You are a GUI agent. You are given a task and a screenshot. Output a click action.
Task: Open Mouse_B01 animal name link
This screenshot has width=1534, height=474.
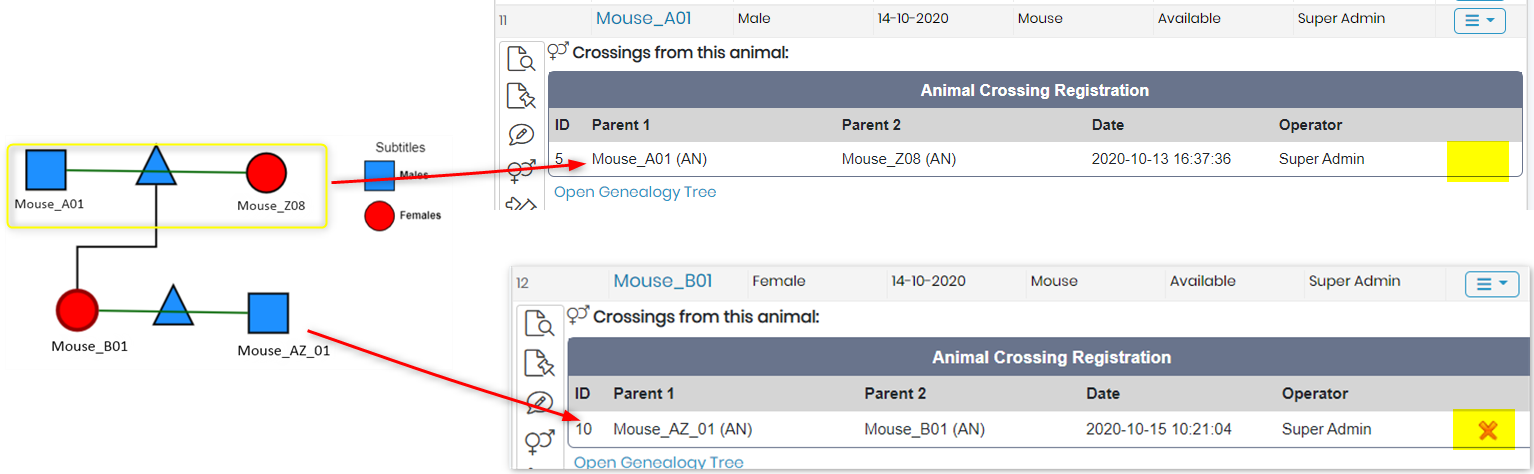[x=662, y=281]
